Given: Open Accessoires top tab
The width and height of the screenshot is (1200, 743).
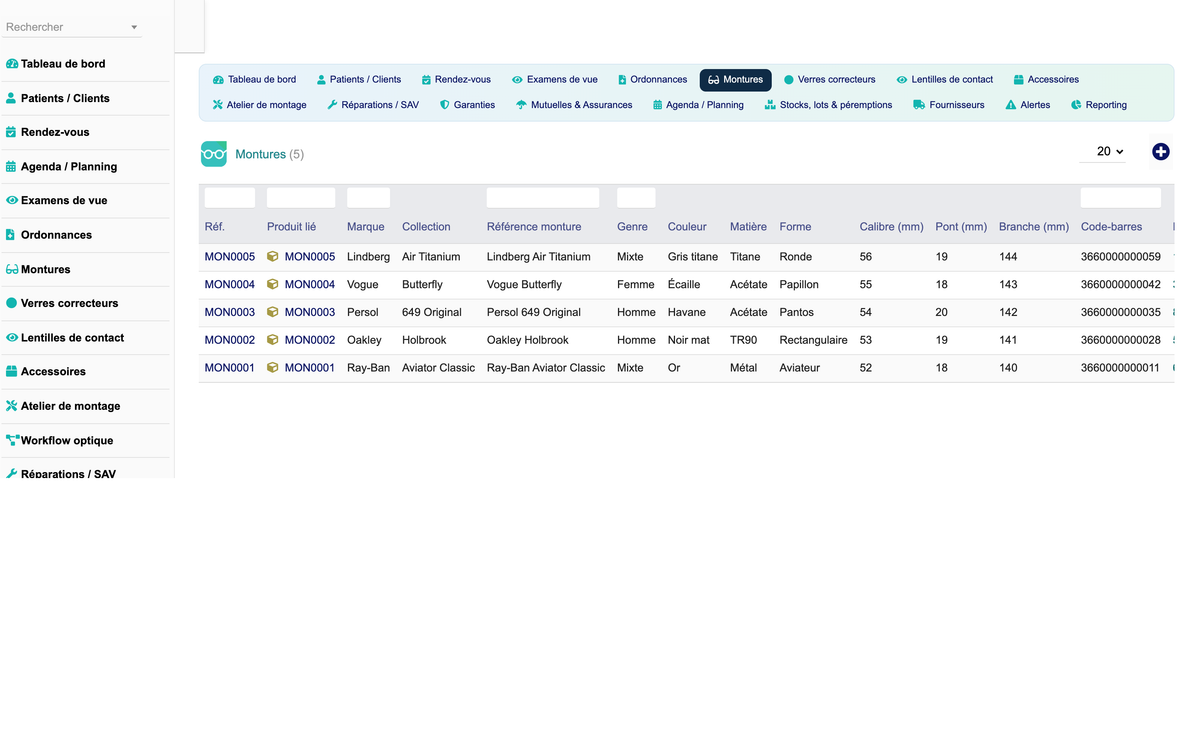Looking at the screenshot, I should point(1046,80).
